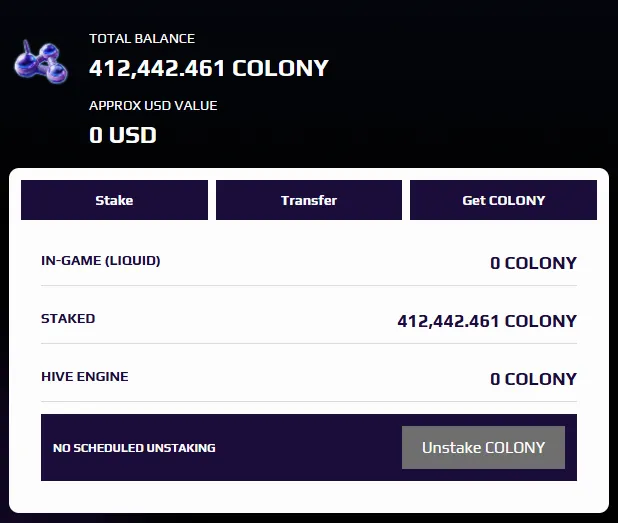Open the Stake action
The height and width of the screenshot is (523, 618).
114,200
